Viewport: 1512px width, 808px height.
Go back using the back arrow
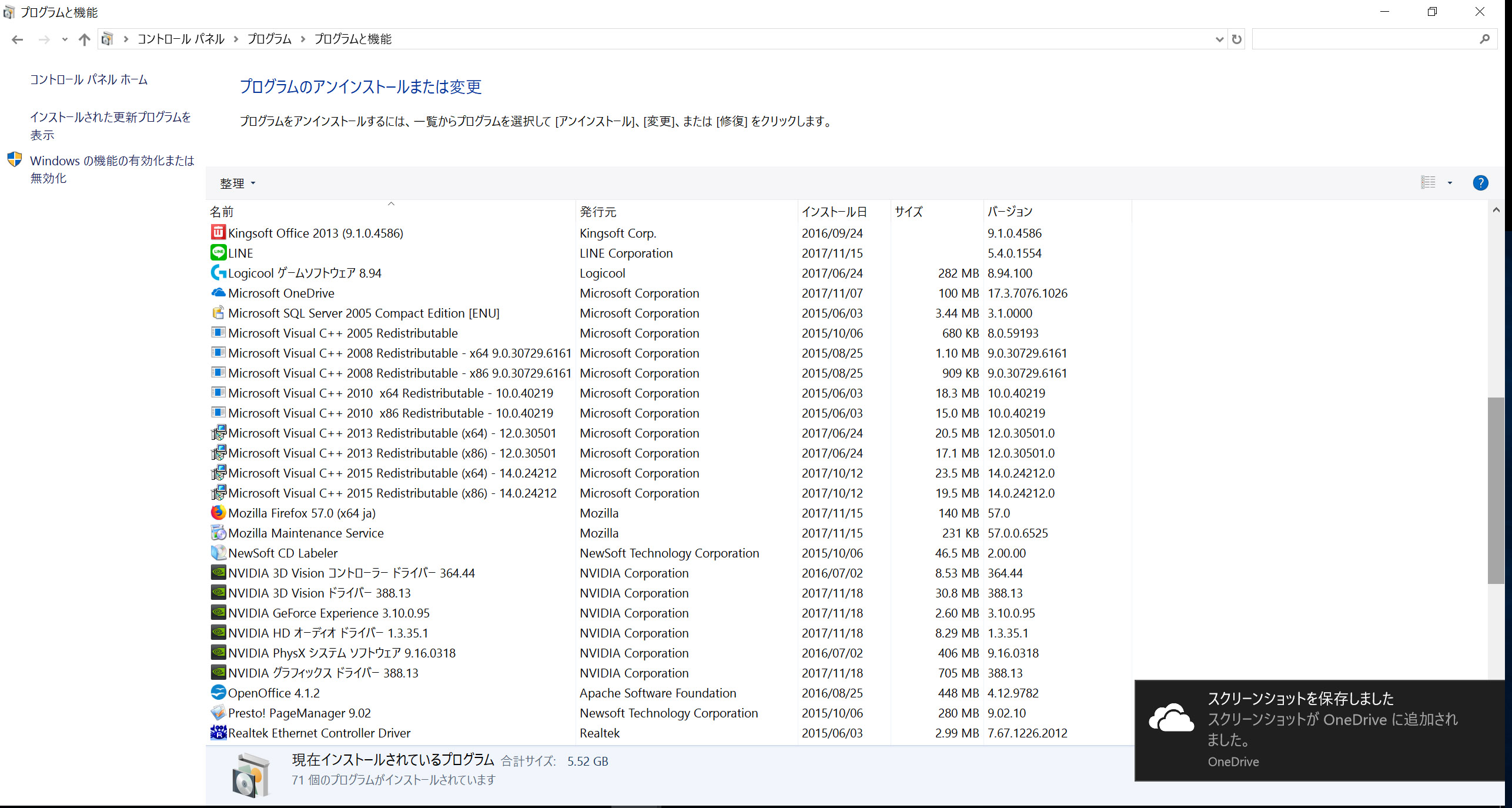18,39
